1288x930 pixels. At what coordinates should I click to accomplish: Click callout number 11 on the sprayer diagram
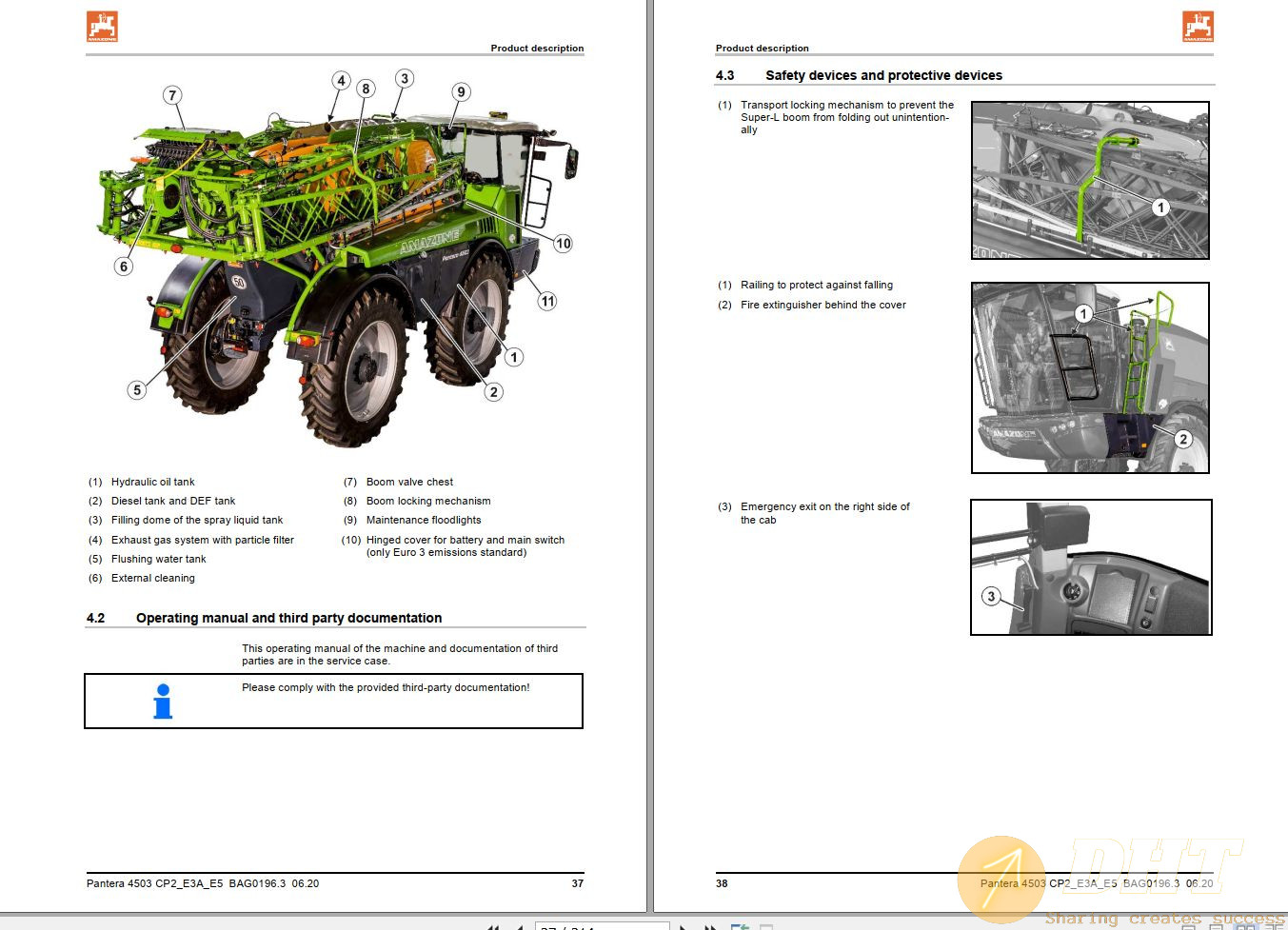point(547,301)
